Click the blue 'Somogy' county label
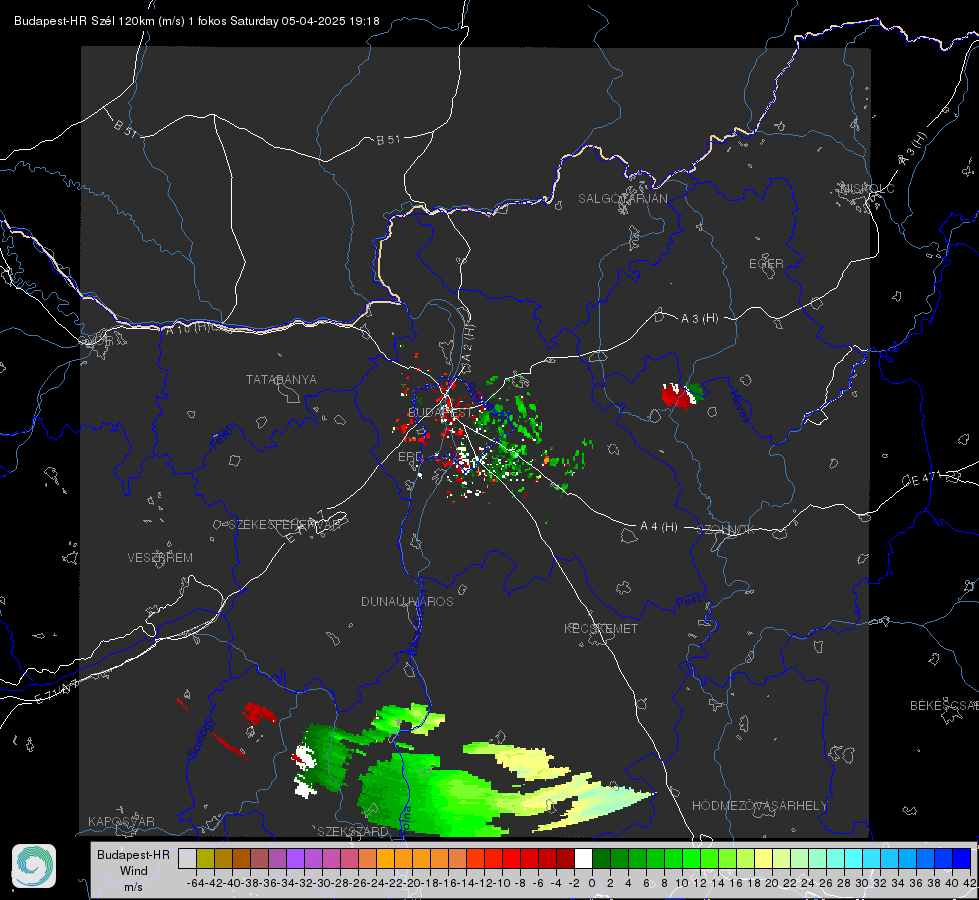979x900 pixels. (x=201, y=738)
